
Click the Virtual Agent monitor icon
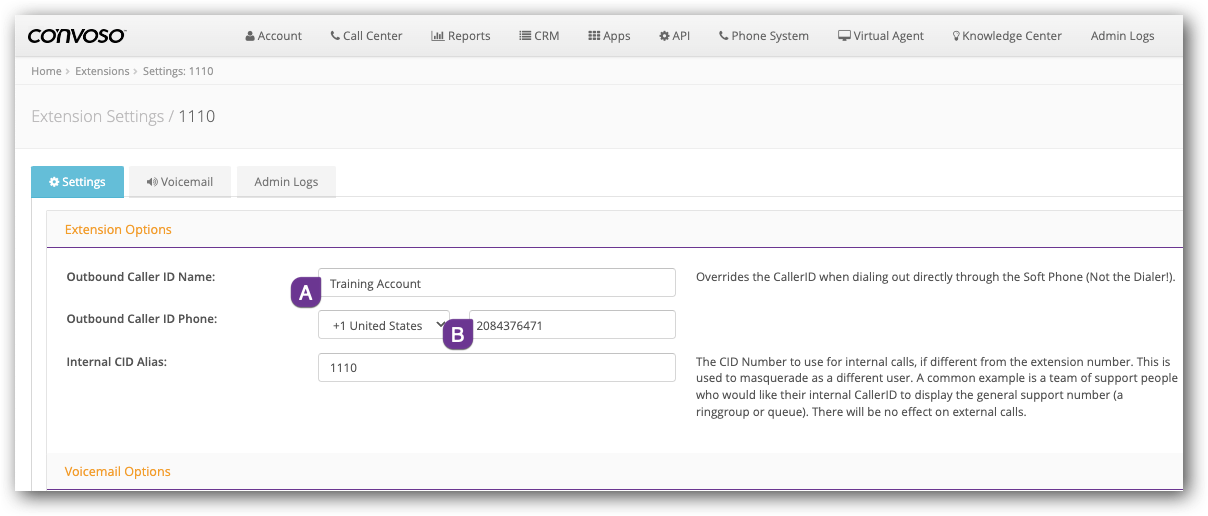coord(844,36)
